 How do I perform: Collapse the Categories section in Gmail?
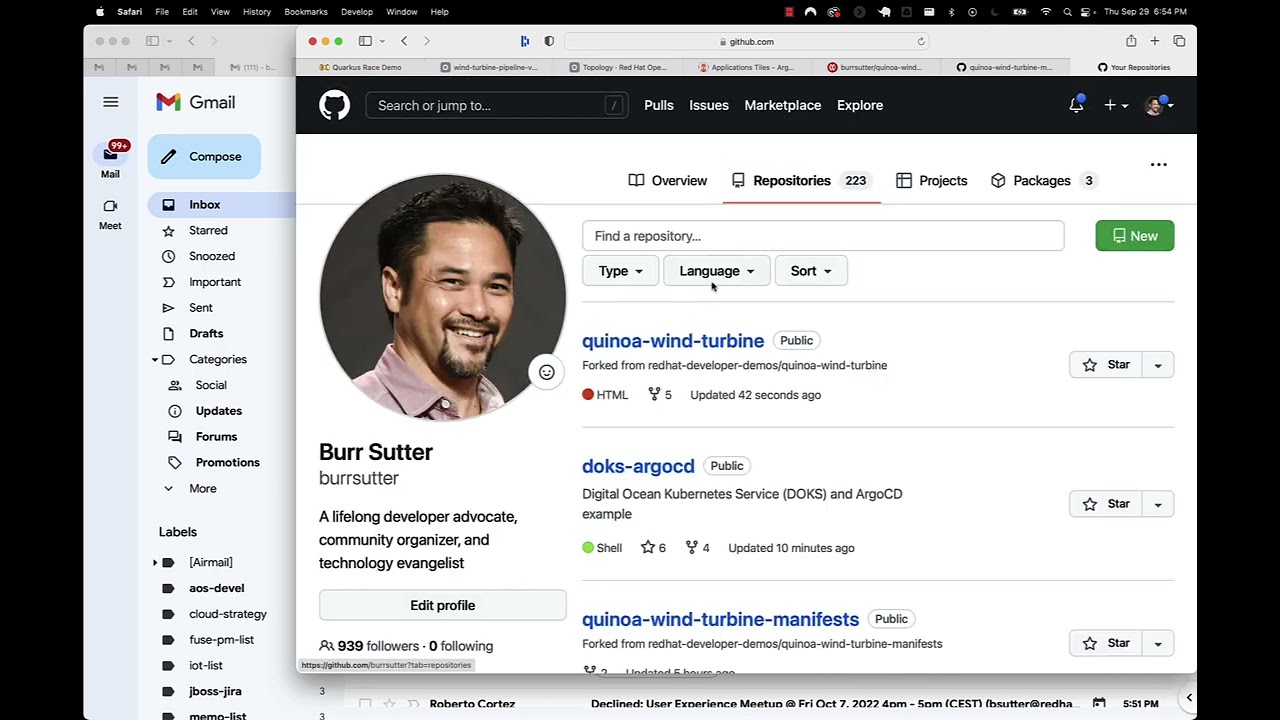coord(155,360)
